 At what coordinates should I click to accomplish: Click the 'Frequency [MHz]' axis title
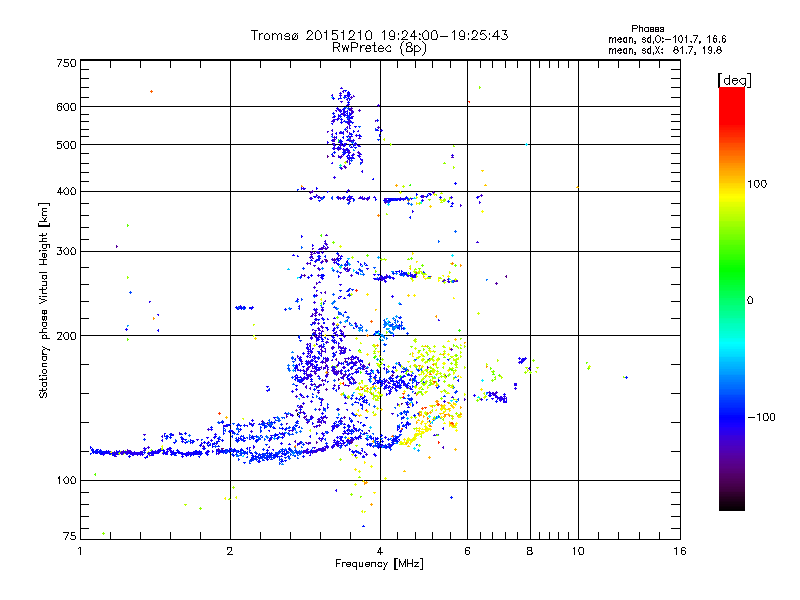(x=379, y=564)
